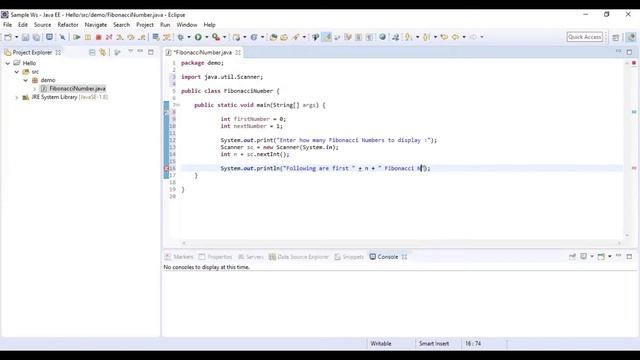Collapse All in Project Explorer
Screen dimensions: 640x360
(x=92, y=52)
